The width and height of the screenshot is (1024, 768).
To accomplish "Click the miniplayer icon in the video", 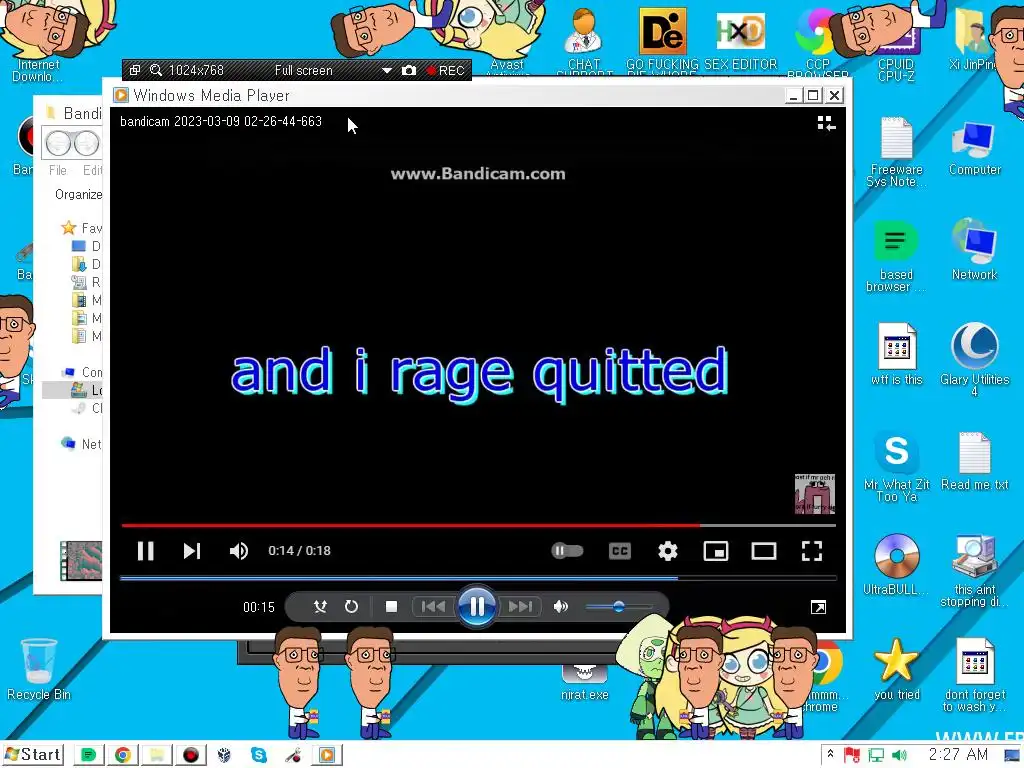I will [716, 551].
